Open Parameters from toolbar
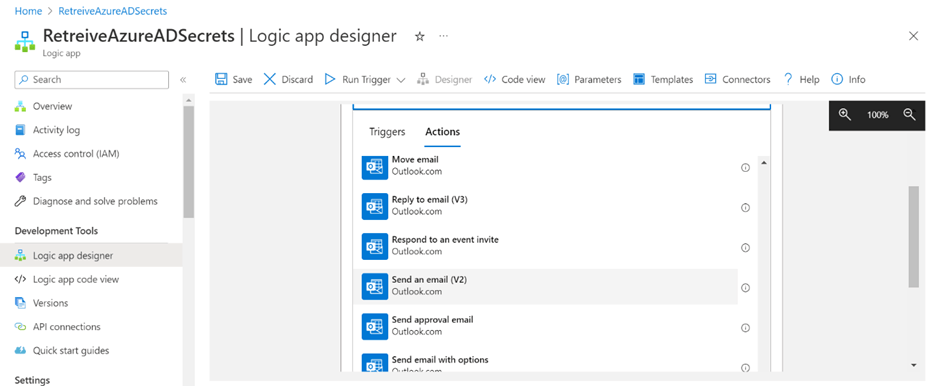The image size is (940, 386). click(589, 79)
